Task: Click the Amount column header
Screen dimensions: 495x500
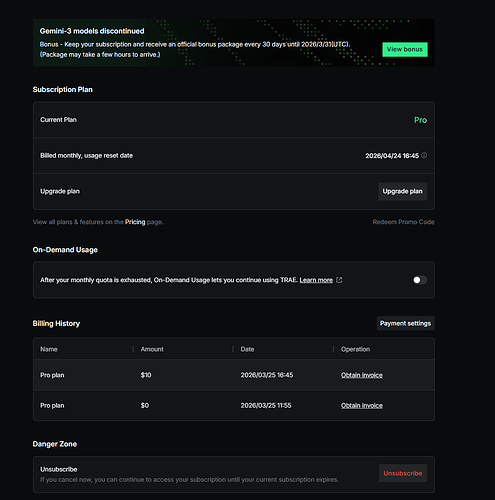Action: (x=152, y=349)
